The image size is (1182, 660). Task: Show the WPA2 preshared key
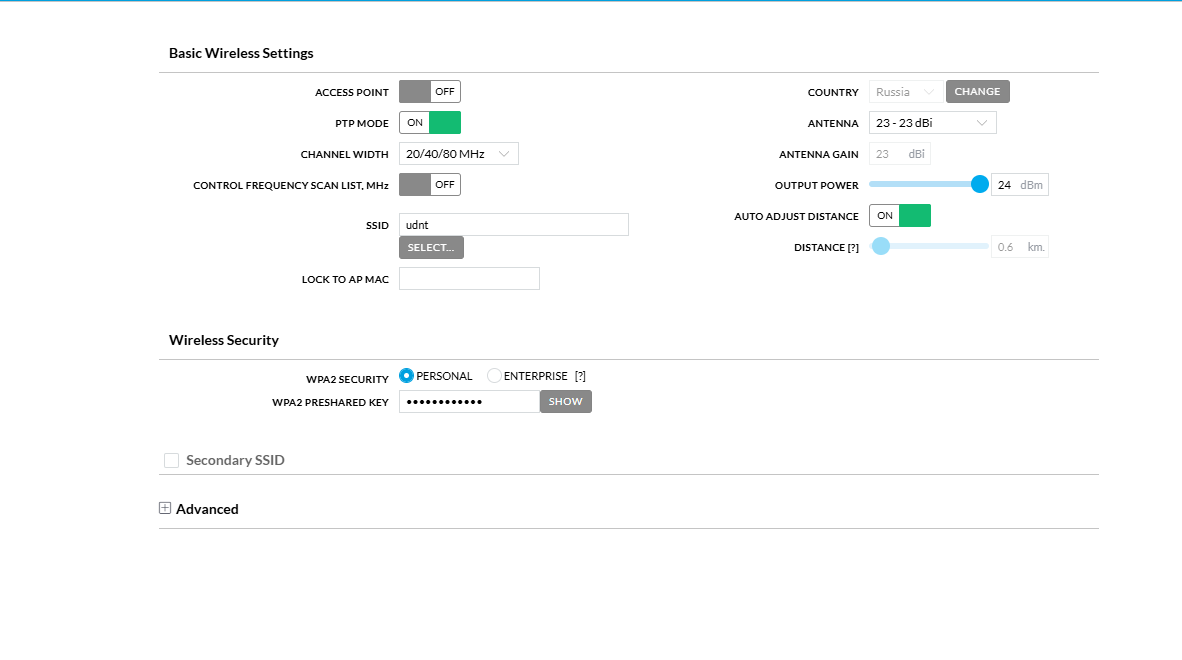click(x=565, y=402)
